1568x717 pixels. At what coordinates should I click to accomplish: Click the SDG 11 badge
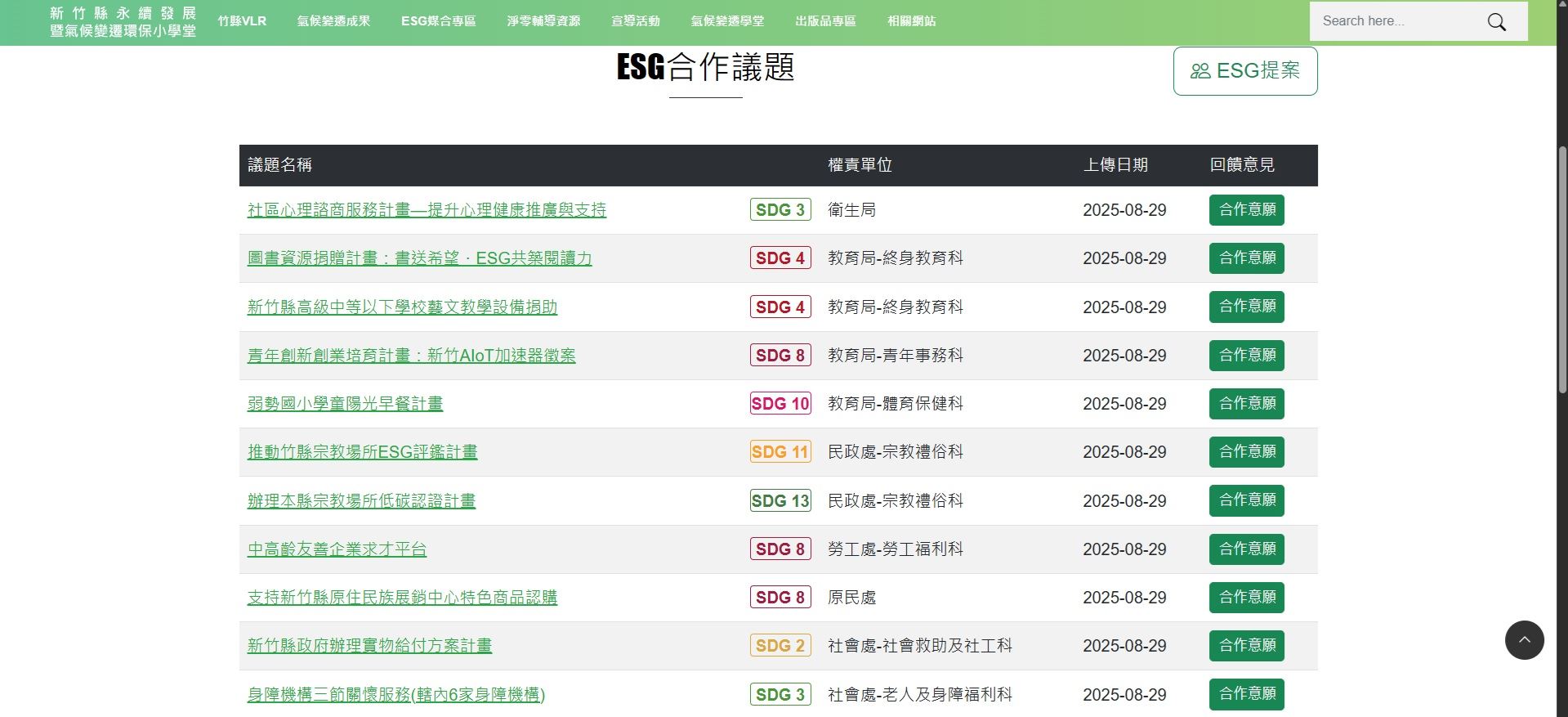pyautogui.click(x=780, y=452)
